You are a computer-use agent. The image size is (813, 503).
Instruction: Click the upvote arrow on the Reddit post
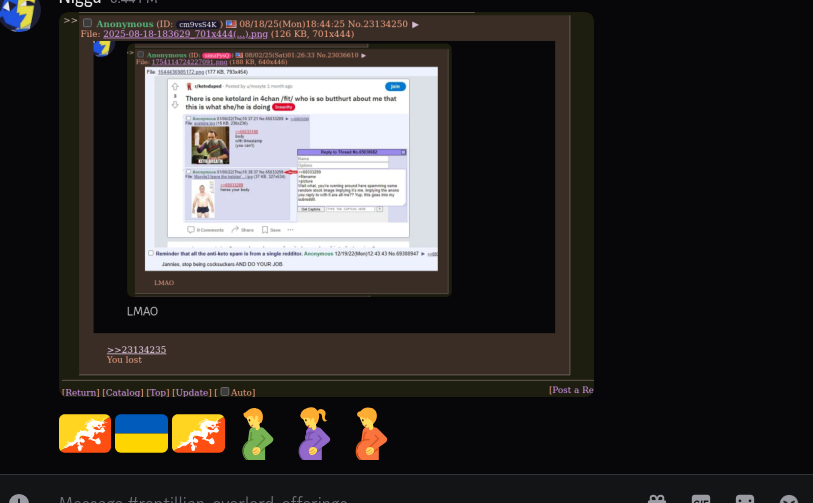click(x=175, y=87)
